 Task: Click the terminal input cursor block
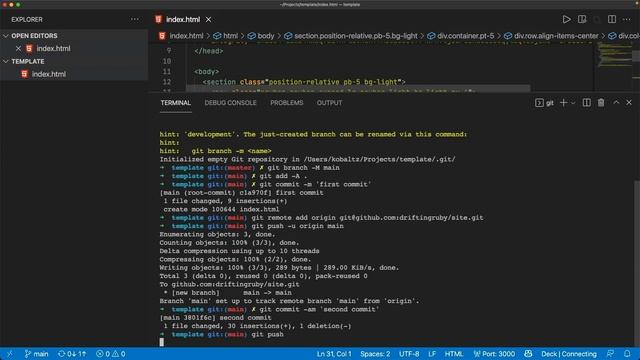click(162, 342)
